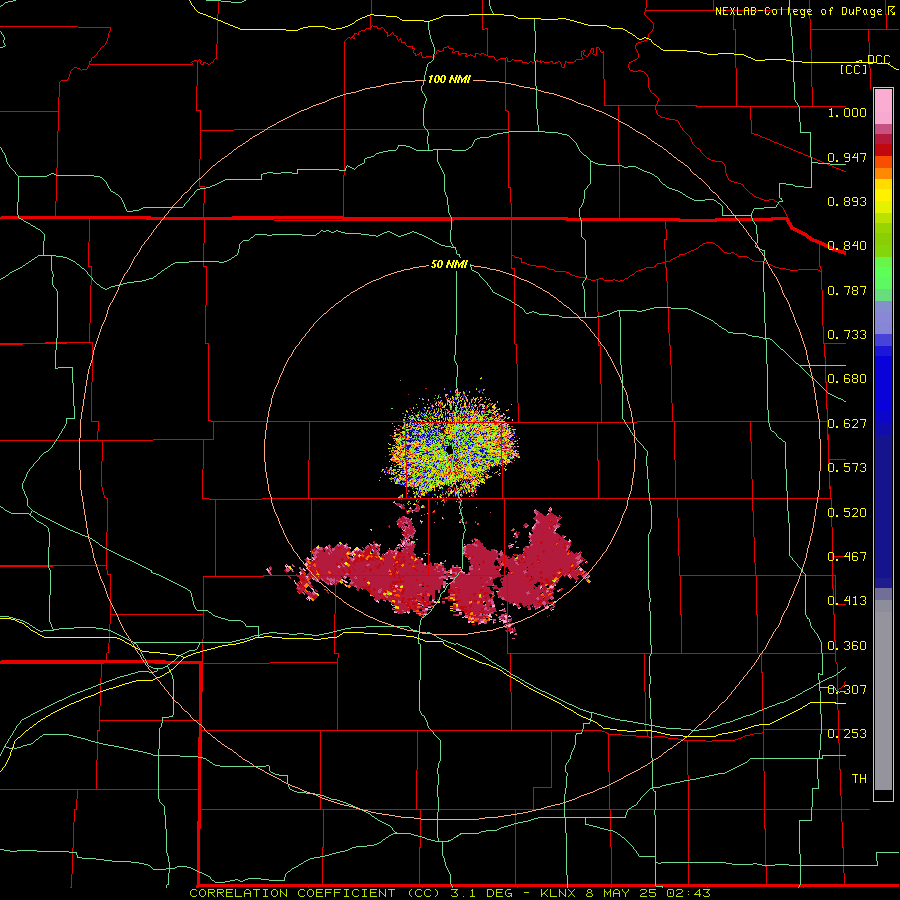The image size is (900, 900).
Task: Click the 0.733 legend value
Action: pyautogui.click(x=847, y=335)
